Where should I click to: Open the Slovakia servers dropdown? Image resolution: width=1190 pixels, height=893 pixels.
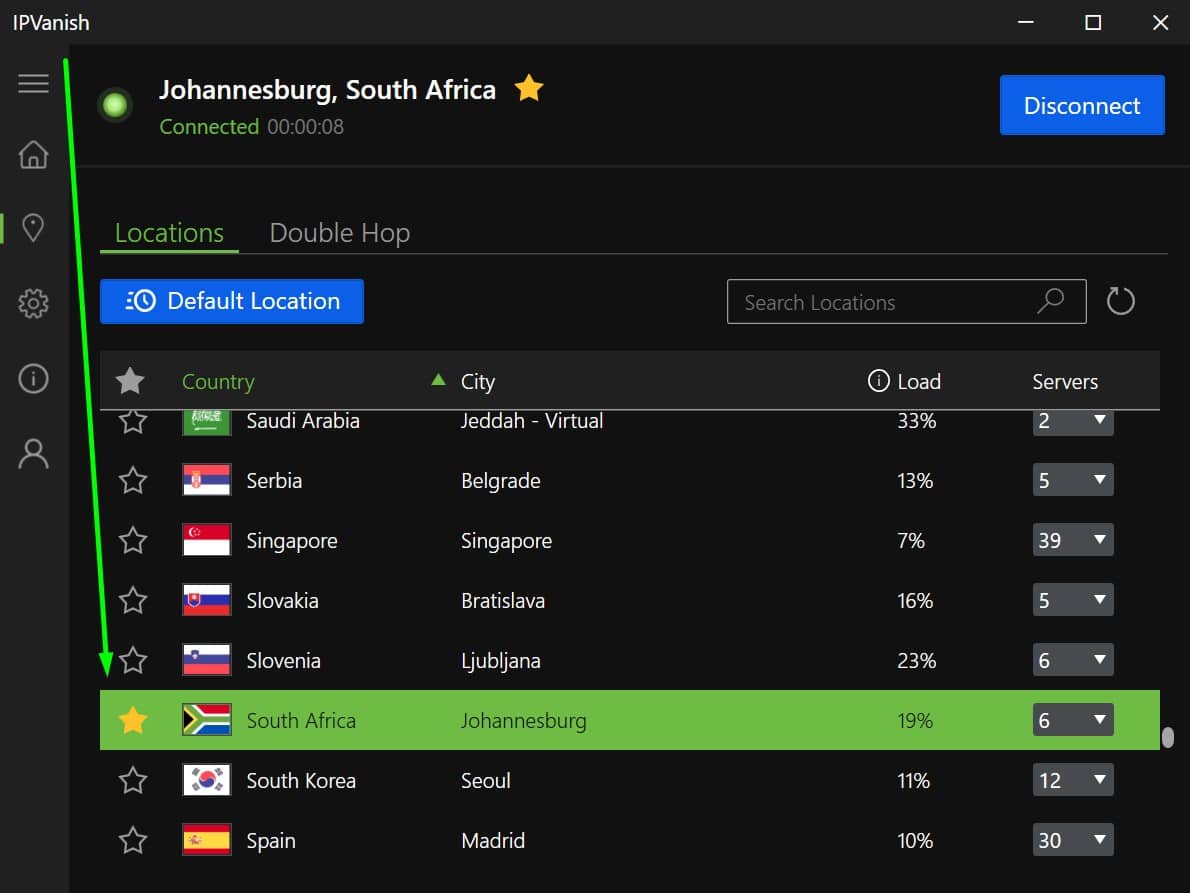(x=1073, y=600)
